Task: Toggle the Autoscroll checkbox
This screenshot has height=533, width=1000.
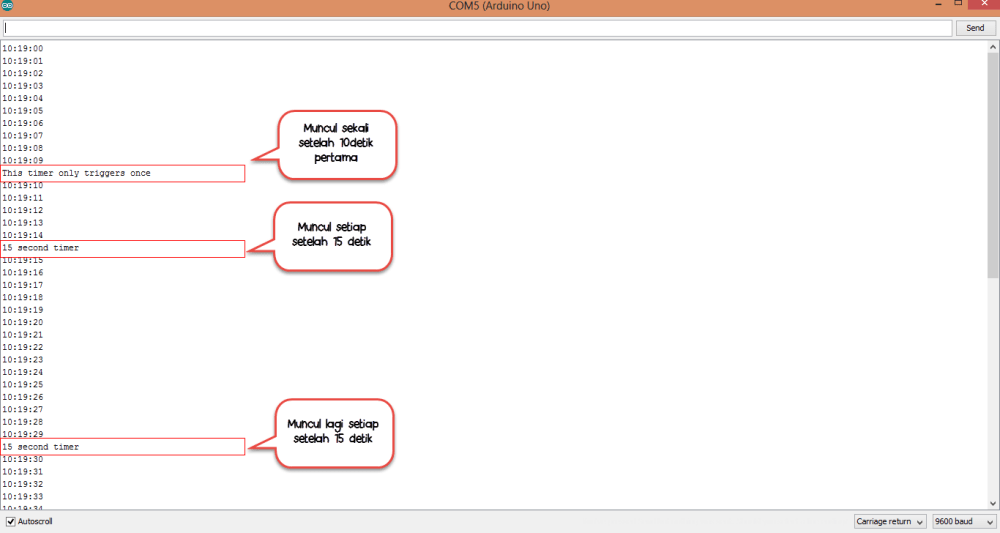Action: pos(11,522)
